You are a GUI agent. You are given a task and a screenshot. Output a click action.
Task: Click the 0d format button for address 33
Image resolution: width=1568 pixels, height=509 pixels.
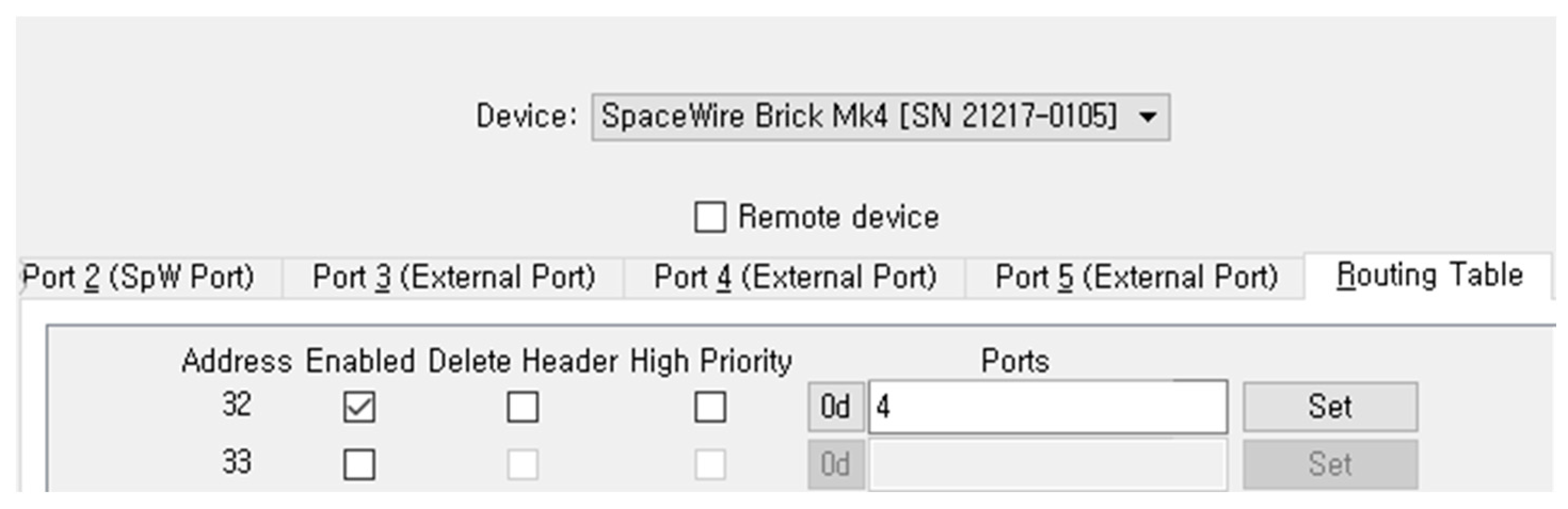(835, 465)
